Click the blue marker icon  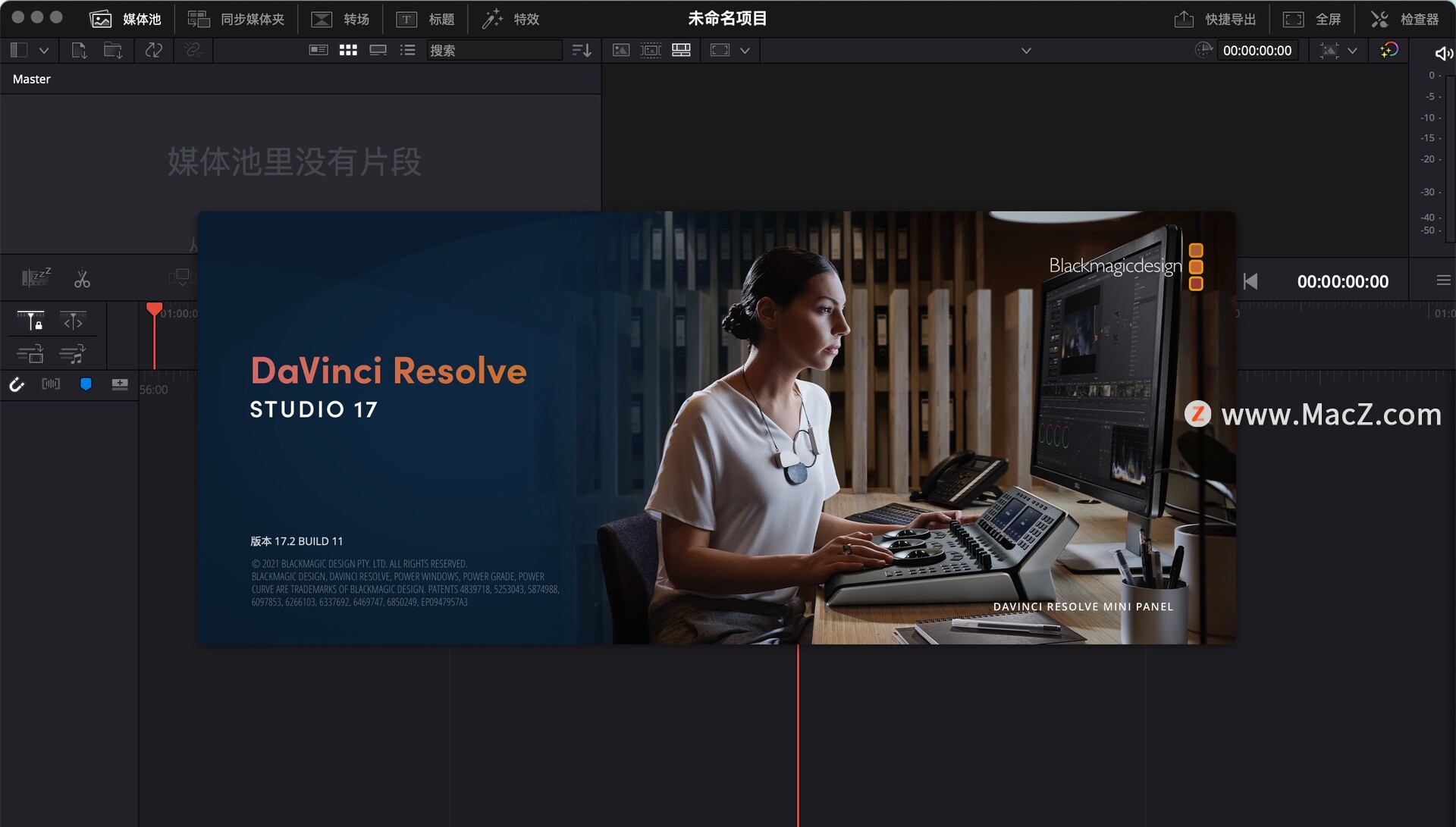[x=86, y=384]
